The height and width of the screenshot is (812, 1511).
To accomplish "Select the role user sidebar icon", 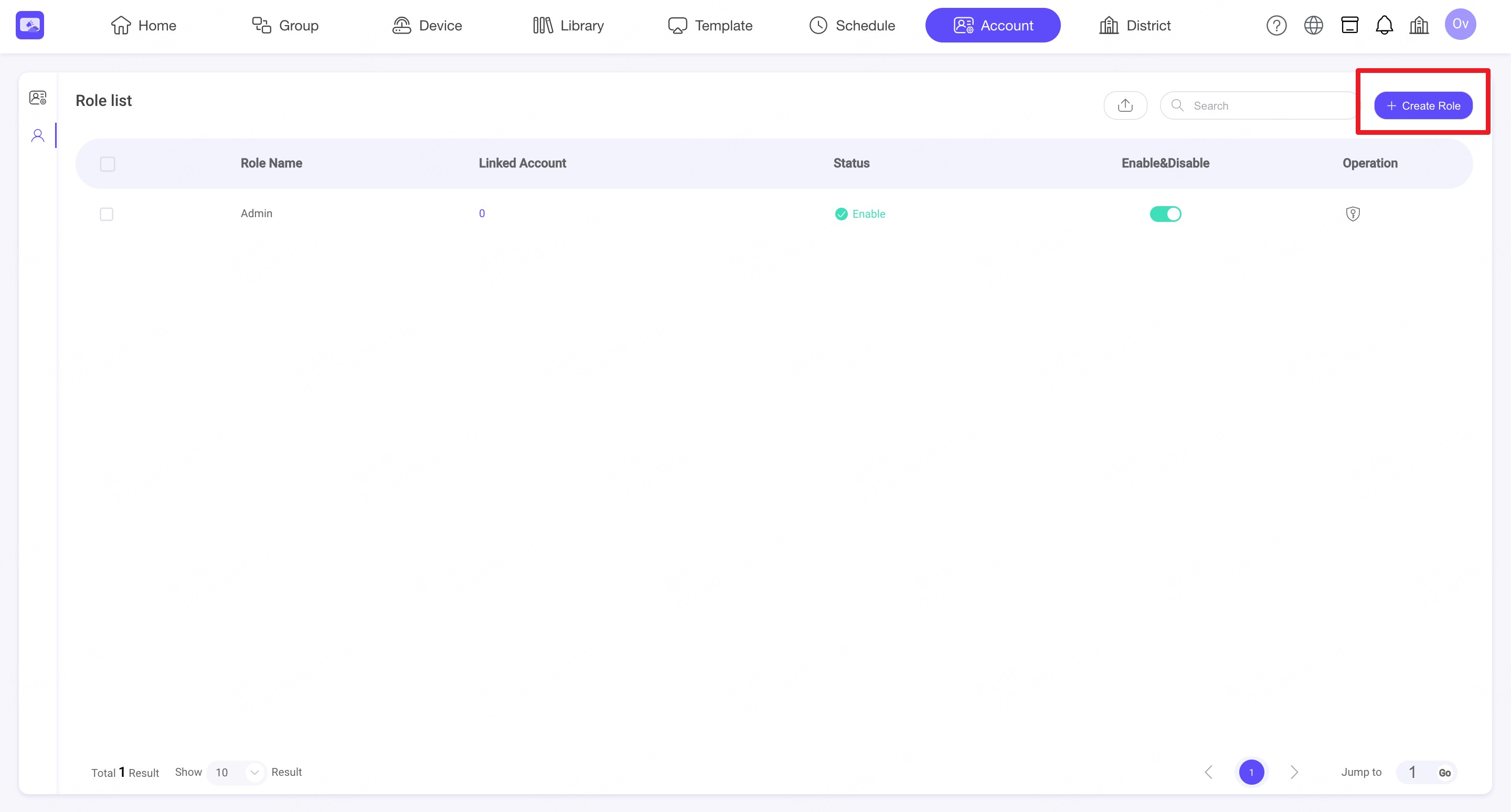I will [x=38, y=136].
